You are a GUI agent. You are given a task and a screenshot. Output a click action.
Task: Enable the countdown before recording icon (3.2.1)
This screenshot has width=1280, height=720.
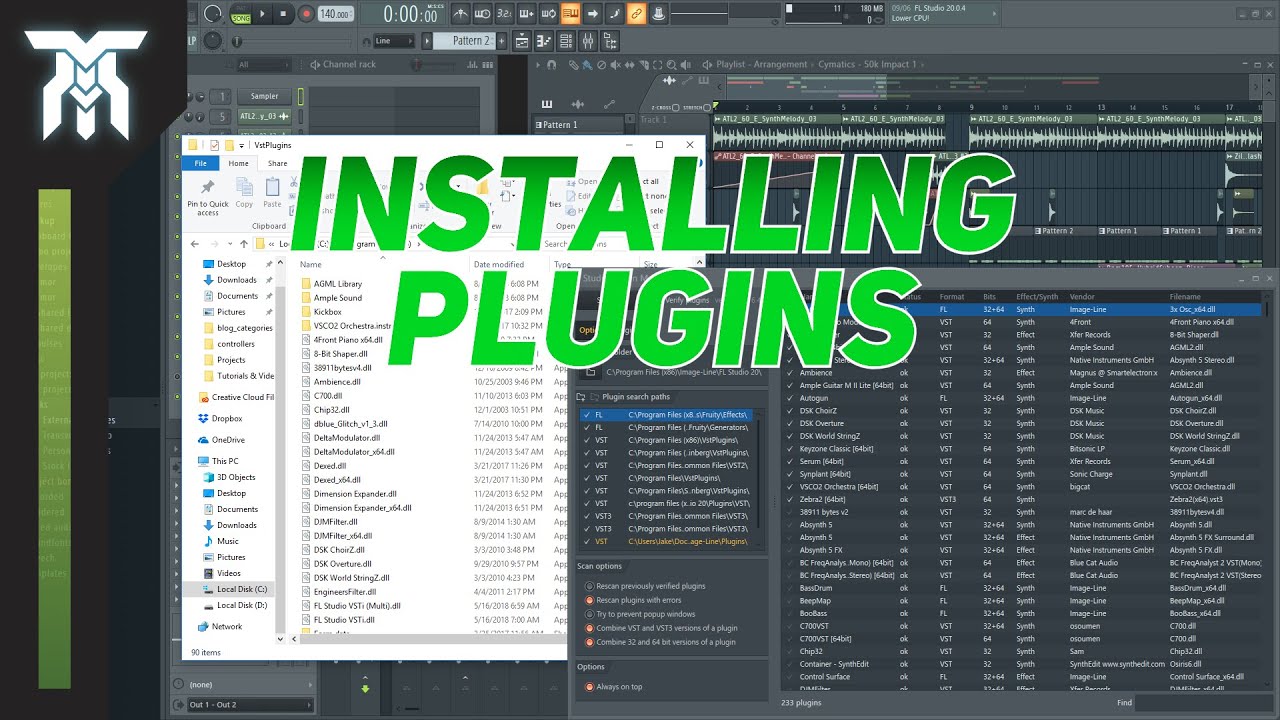click(504, 13)
